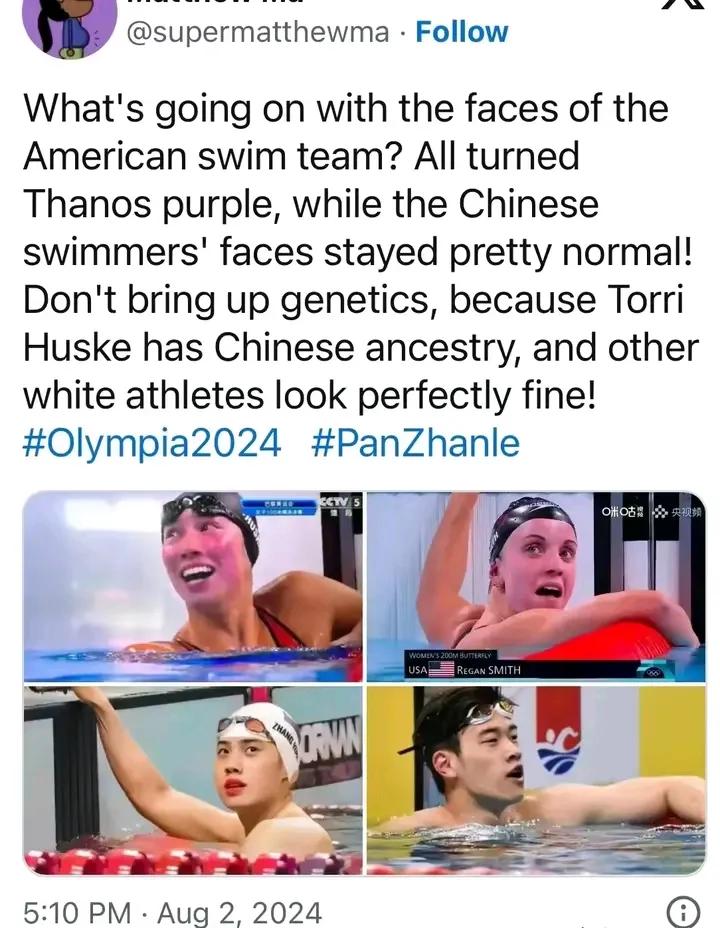Click the Women's 200m Butterfly caption label
This screenshot has width=720, height=928.
[453, 655]
